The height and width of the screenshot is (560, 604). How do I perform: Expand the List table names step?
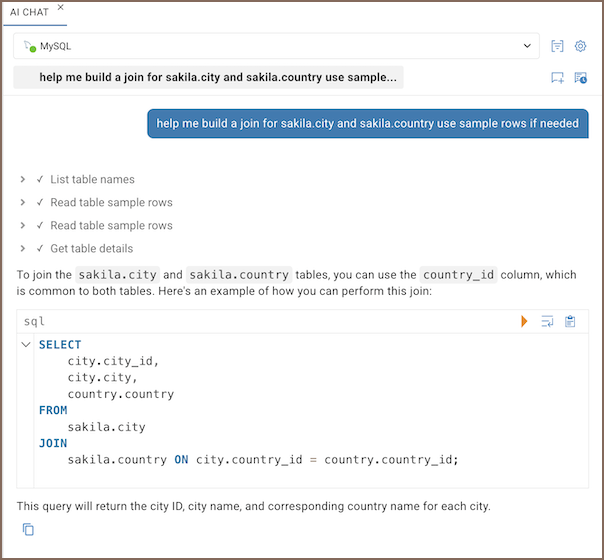[x=23, y=179]
